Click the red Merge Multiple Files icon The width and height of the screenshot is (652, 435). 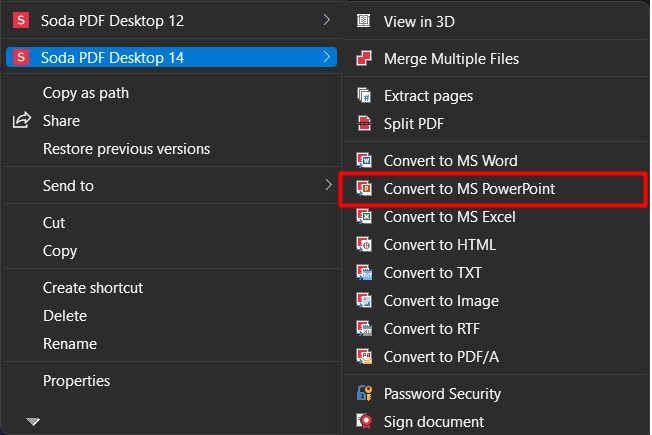(x=364, y=58)
